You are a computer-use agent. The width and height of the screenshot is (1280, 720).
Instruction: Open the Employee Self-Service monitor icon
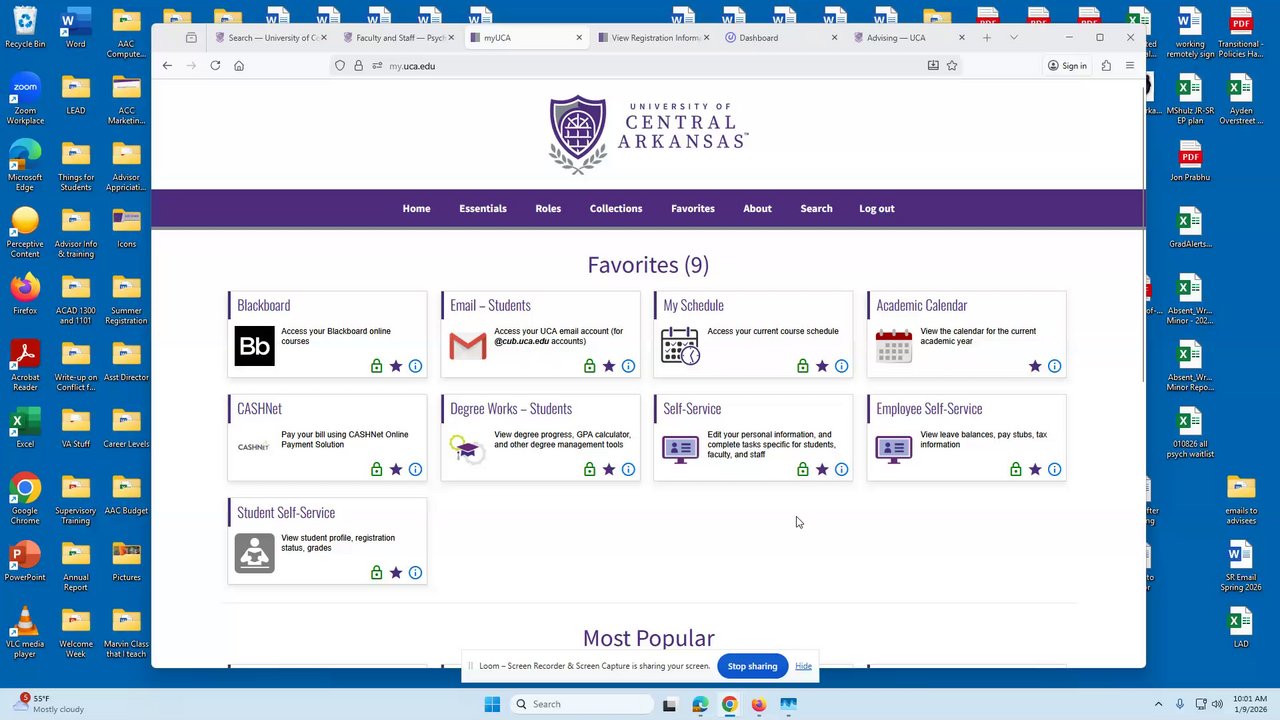click(x=893, y=449)
